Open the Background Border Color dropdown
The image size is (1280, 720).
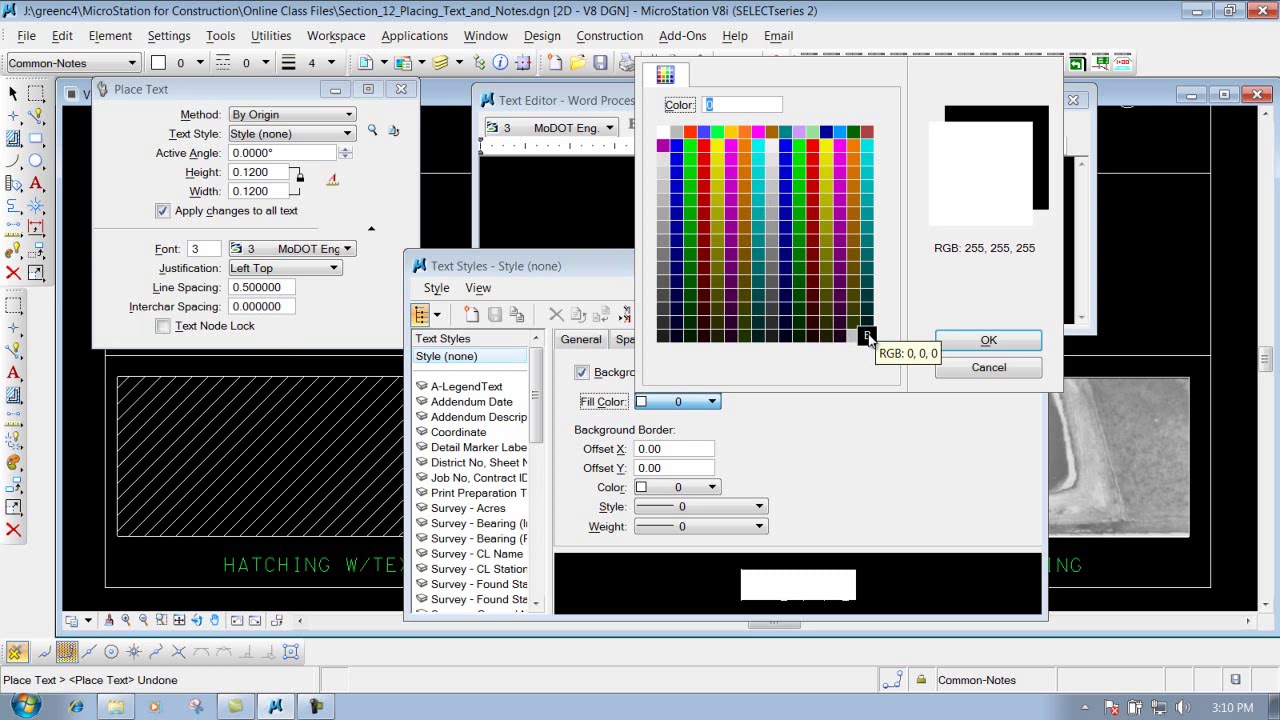pyautogui.click(x=677, y=487)
